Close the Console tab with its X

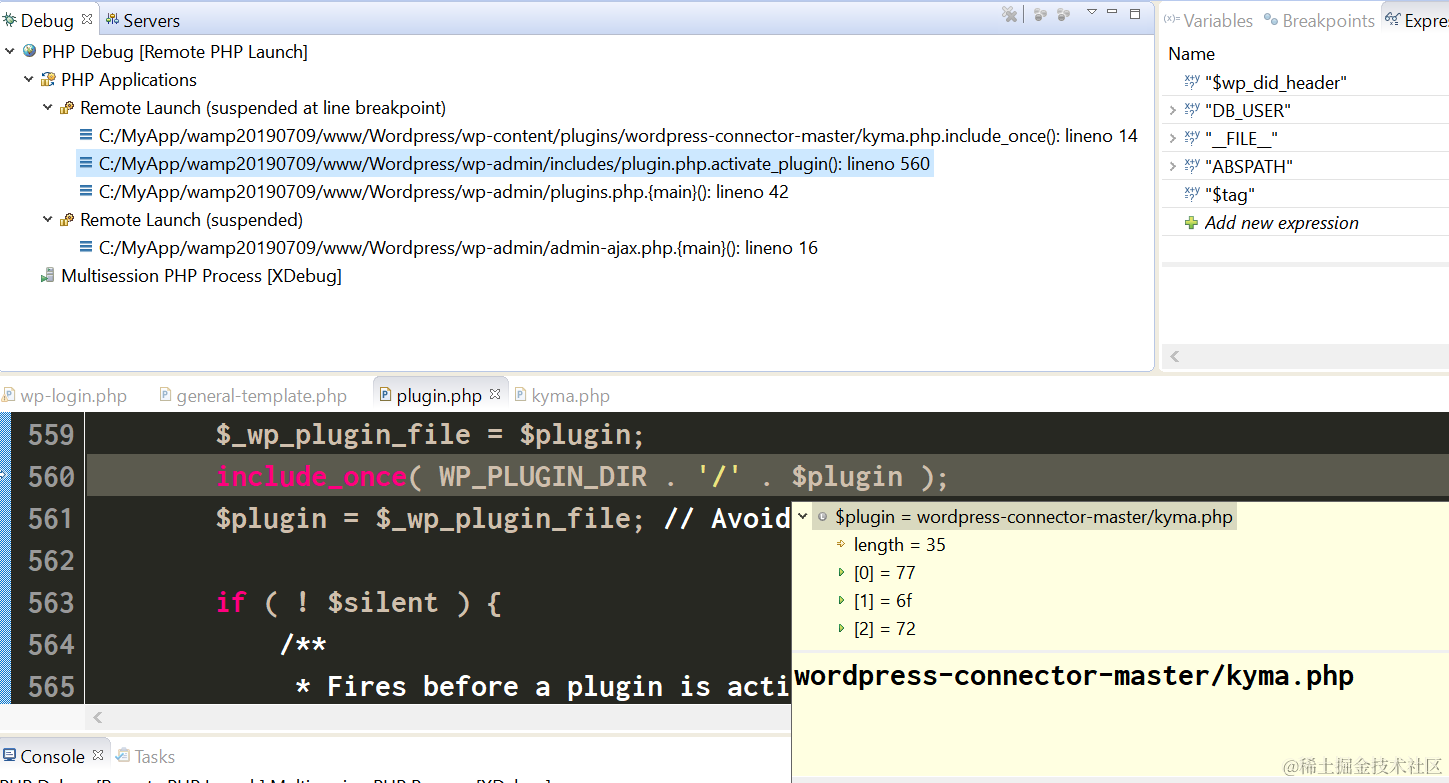[x=98, y=755]
